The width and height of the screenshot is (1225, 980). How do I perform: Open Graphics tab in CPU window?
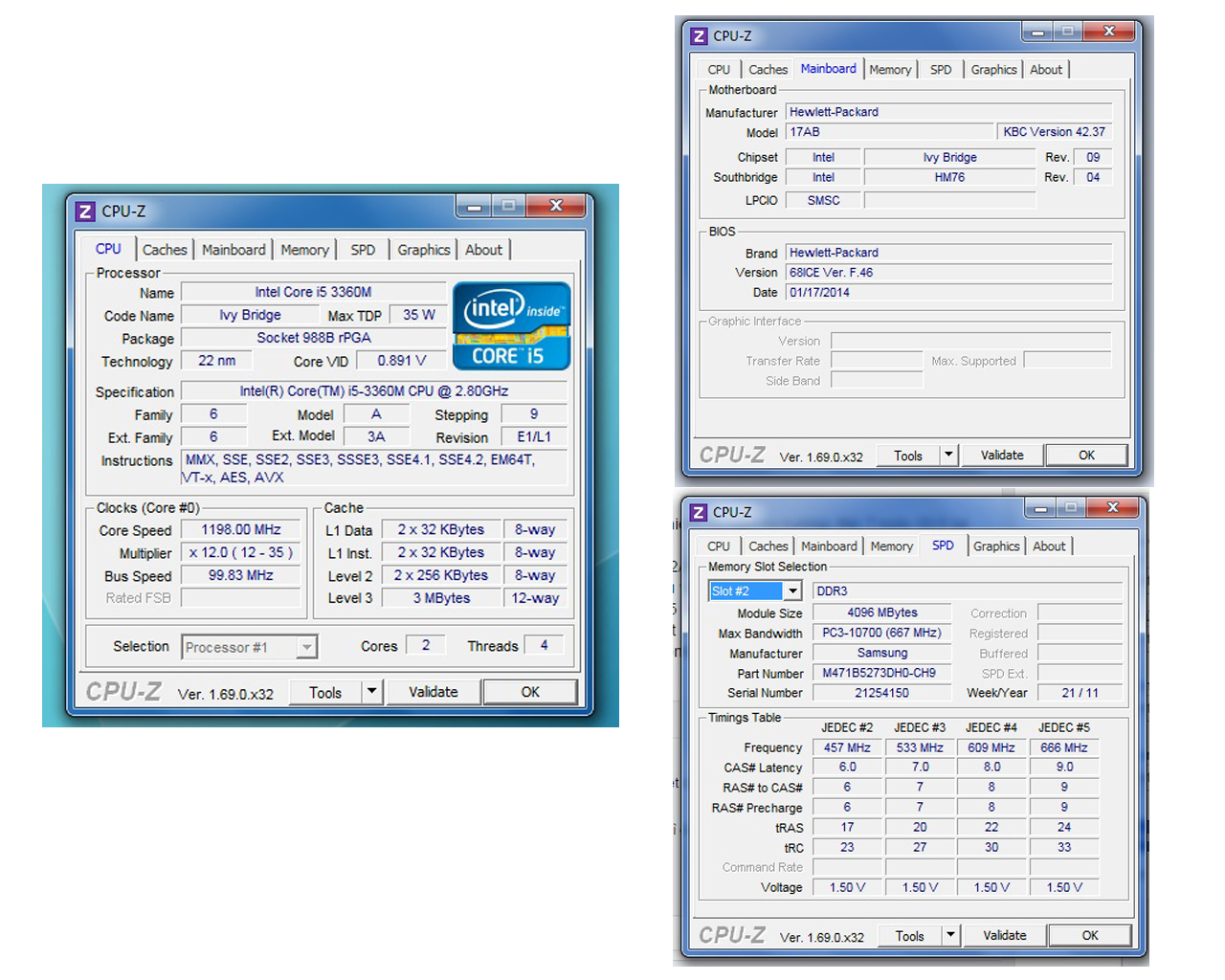pyautogui.click(x=424, y=250)
